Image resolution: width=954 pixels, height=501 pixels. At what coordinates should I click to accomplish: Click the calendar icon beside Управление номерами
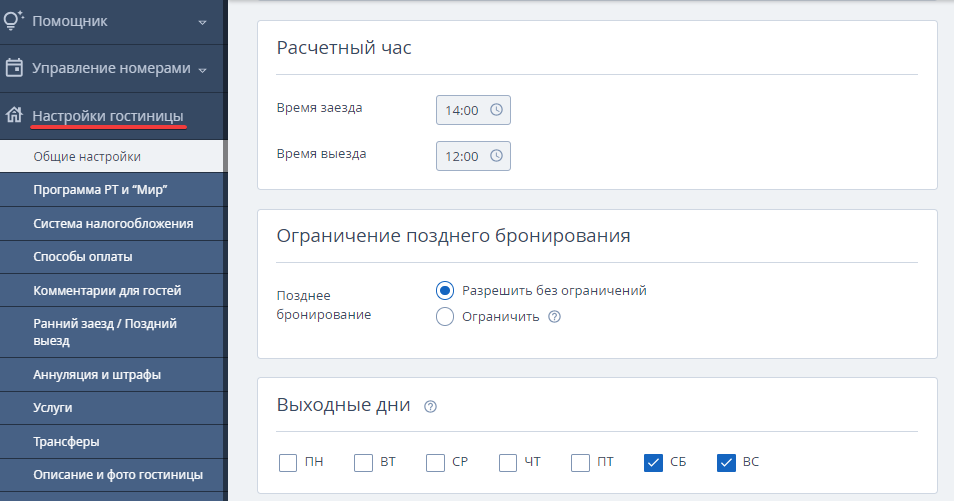pyautogui.click(x=14, y=68)
